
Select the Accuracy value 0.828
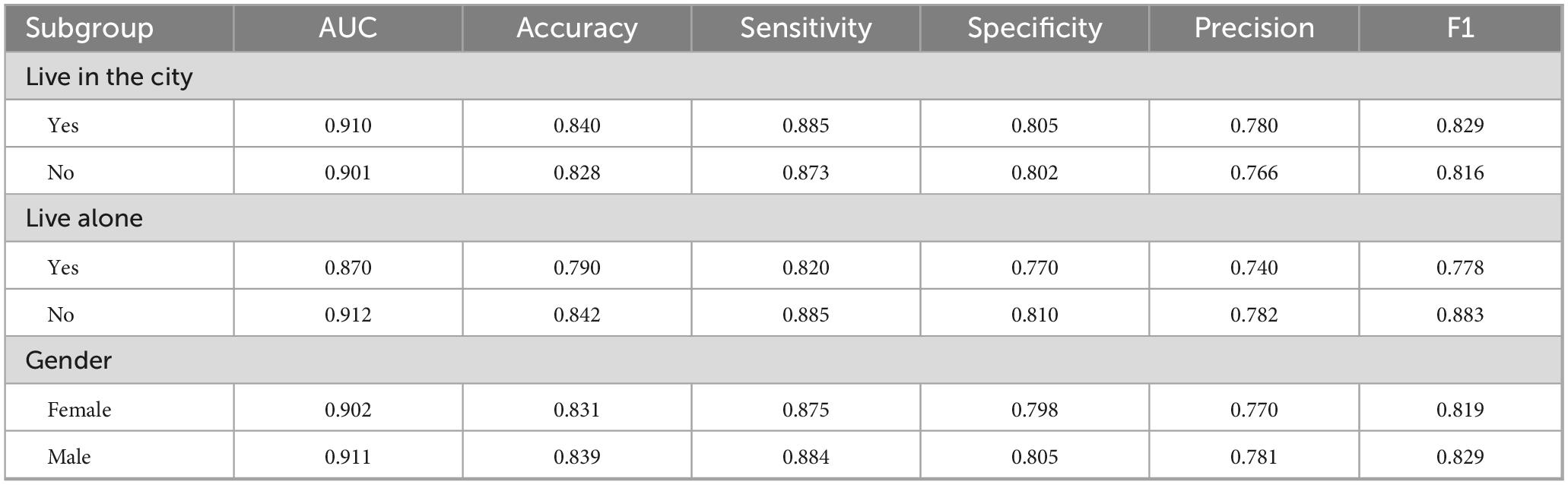[x=576, y=173]
